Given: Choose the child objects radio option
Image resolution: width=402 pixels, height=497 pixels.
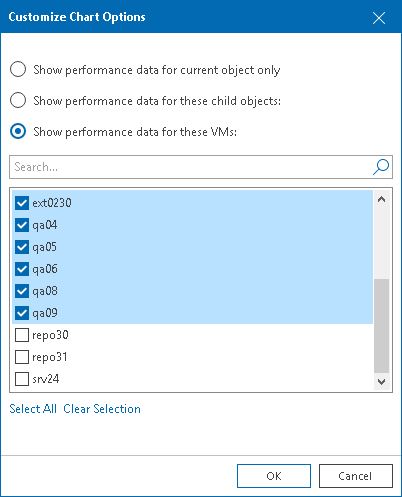Looking at the screenshot, I should pyautogui.click(x=18, y=100).
